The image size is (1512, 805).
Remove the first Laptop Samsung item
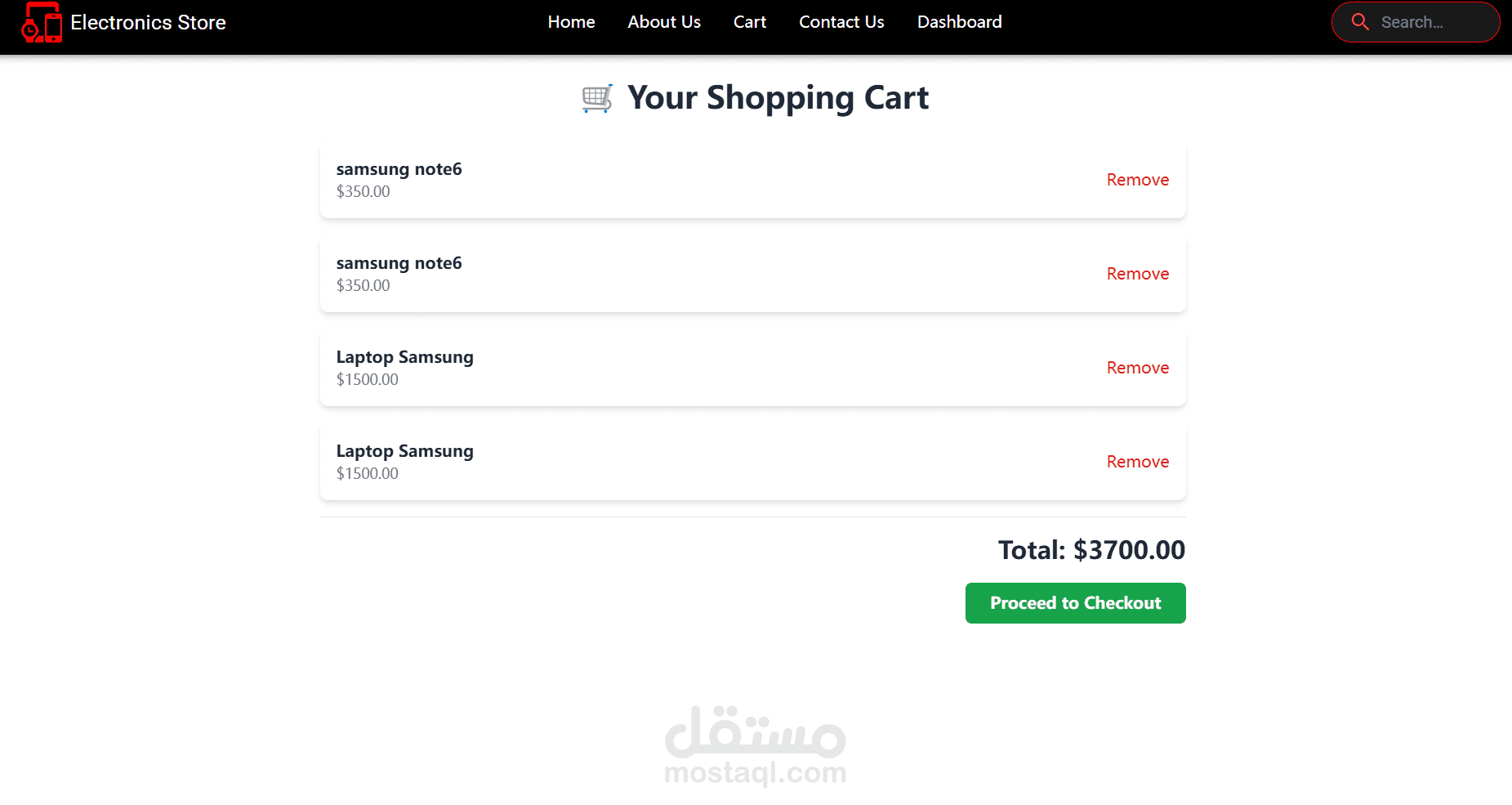[1137, 368]
